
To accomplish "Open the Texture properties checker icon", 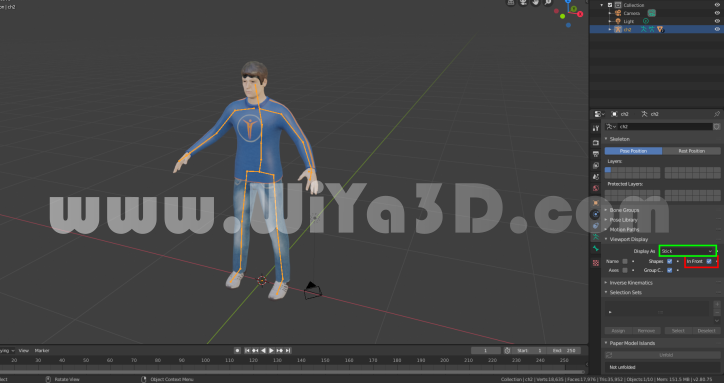I will coord(596,263).
